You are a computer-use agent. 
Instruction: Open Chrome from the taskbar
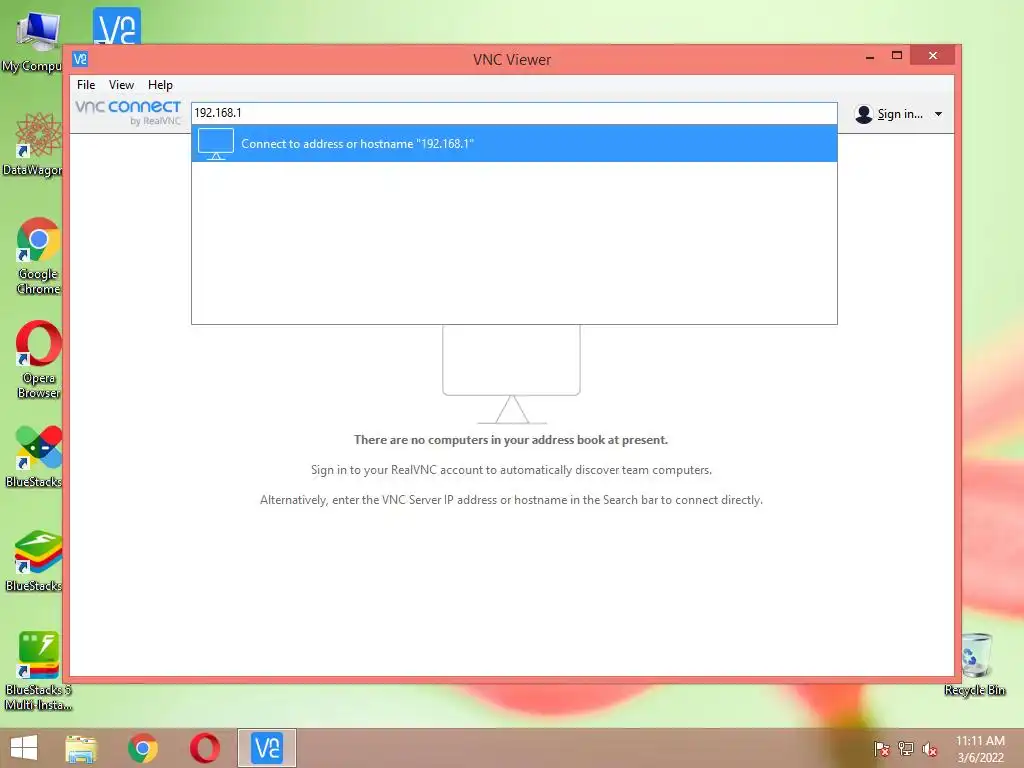142,748
